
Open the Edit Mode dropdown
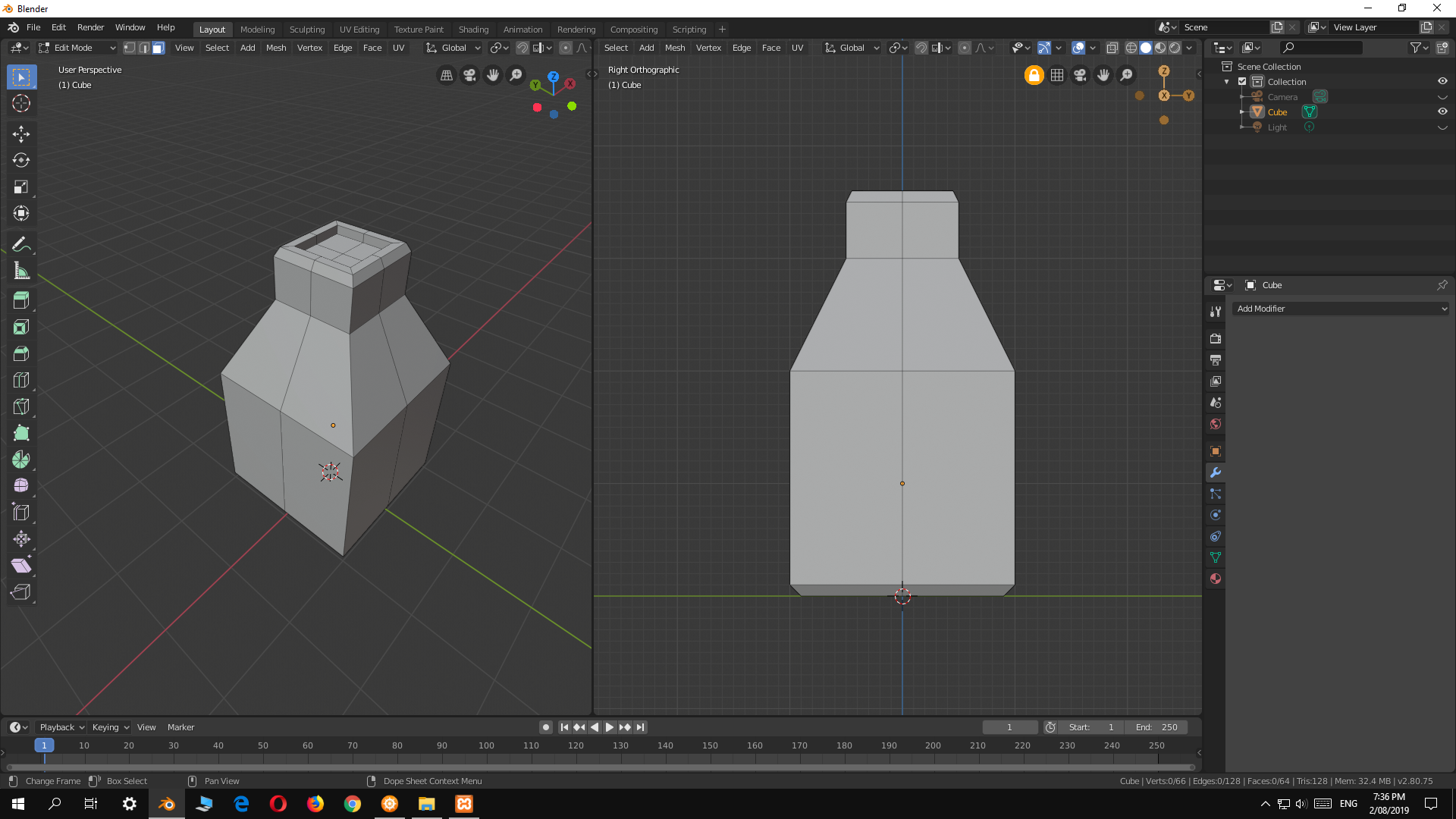pos(77,48)
